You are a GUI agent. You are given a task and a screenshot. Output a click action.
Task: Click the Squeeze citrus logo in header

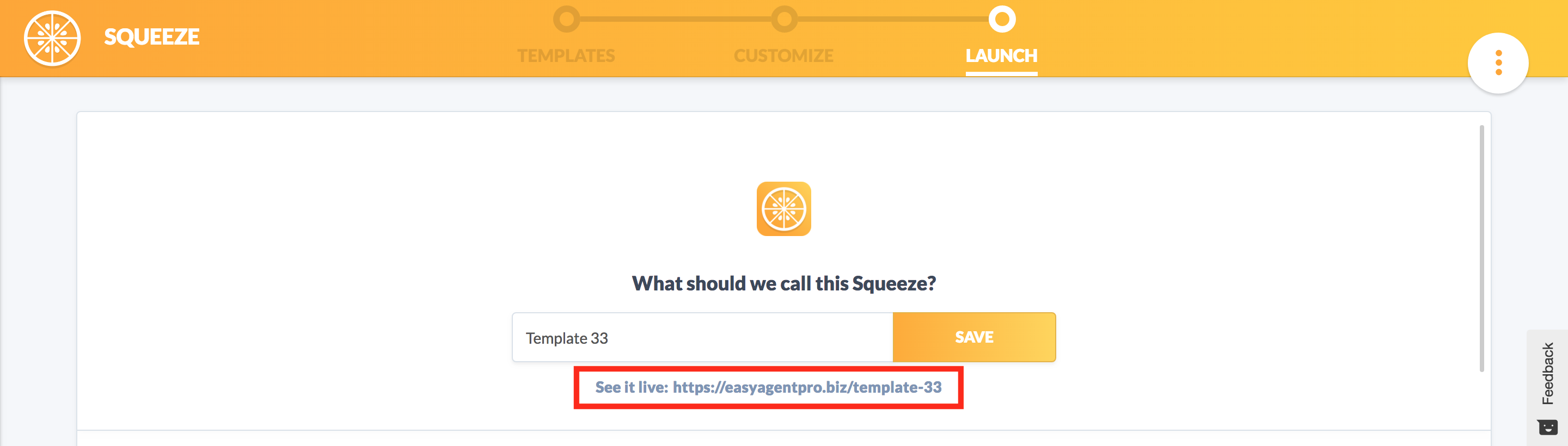52,38
